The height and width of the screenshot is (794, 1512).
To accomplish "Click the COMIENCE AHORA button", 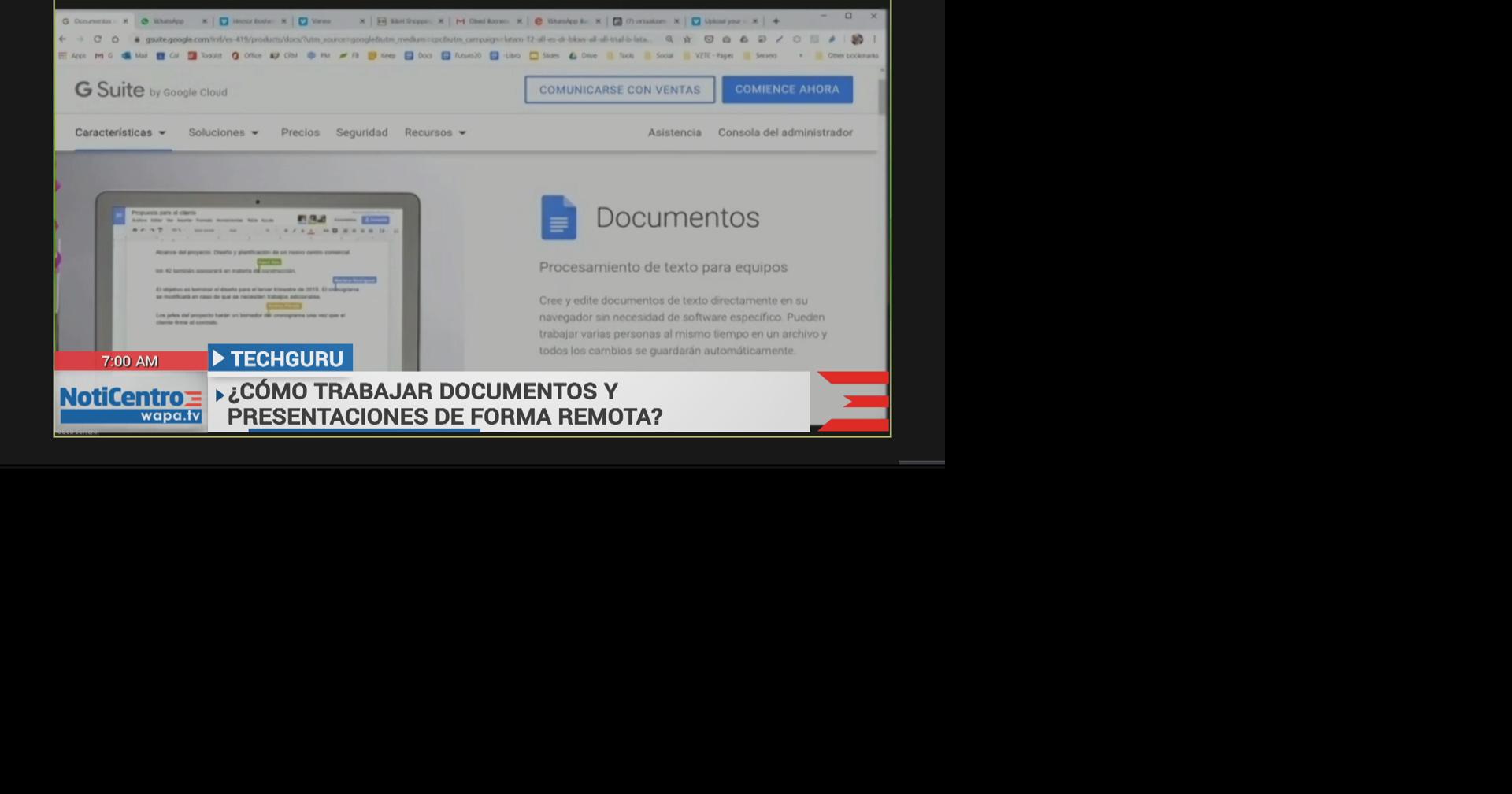I will 786,89.
